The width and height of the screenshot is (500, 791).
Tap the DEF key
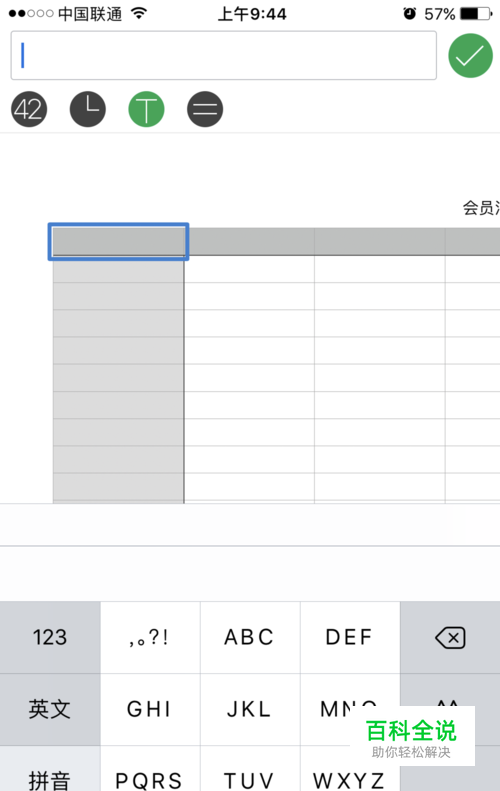click(350, 638)
